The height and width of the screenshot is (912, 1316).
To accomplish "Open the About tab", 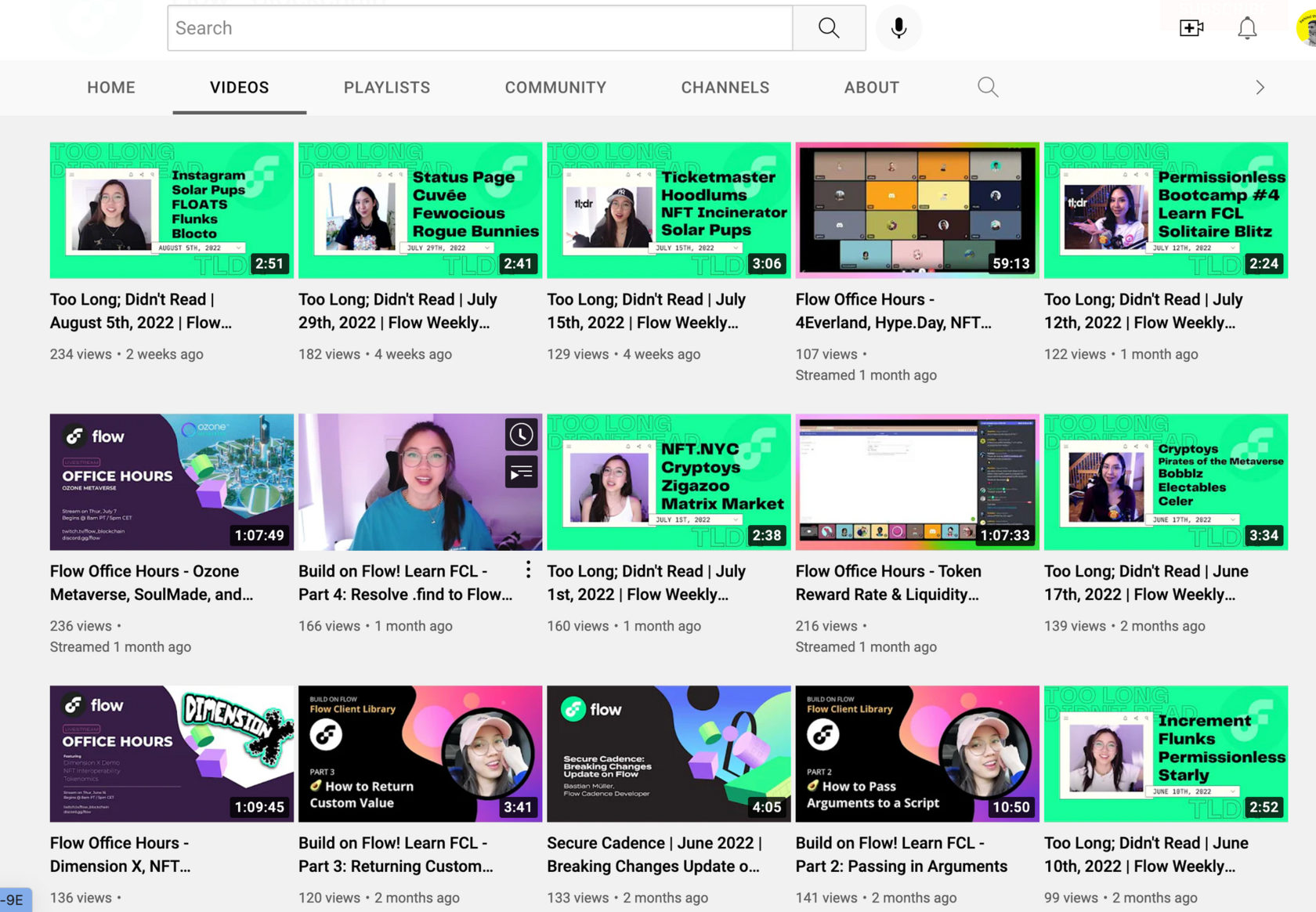I will pyautogui.click(x=871, y=87).
